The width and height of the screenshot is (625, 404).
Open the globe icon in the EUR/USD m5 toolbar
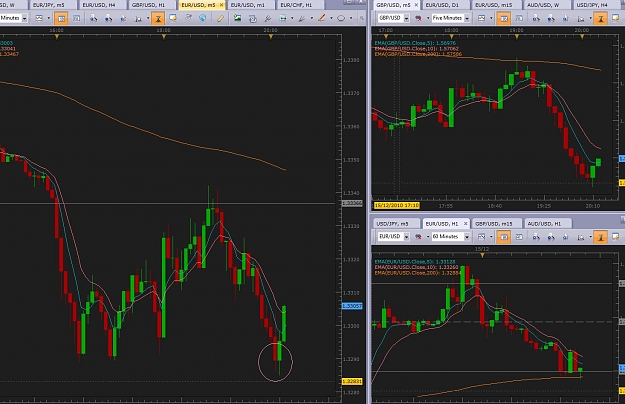(202, 18)
